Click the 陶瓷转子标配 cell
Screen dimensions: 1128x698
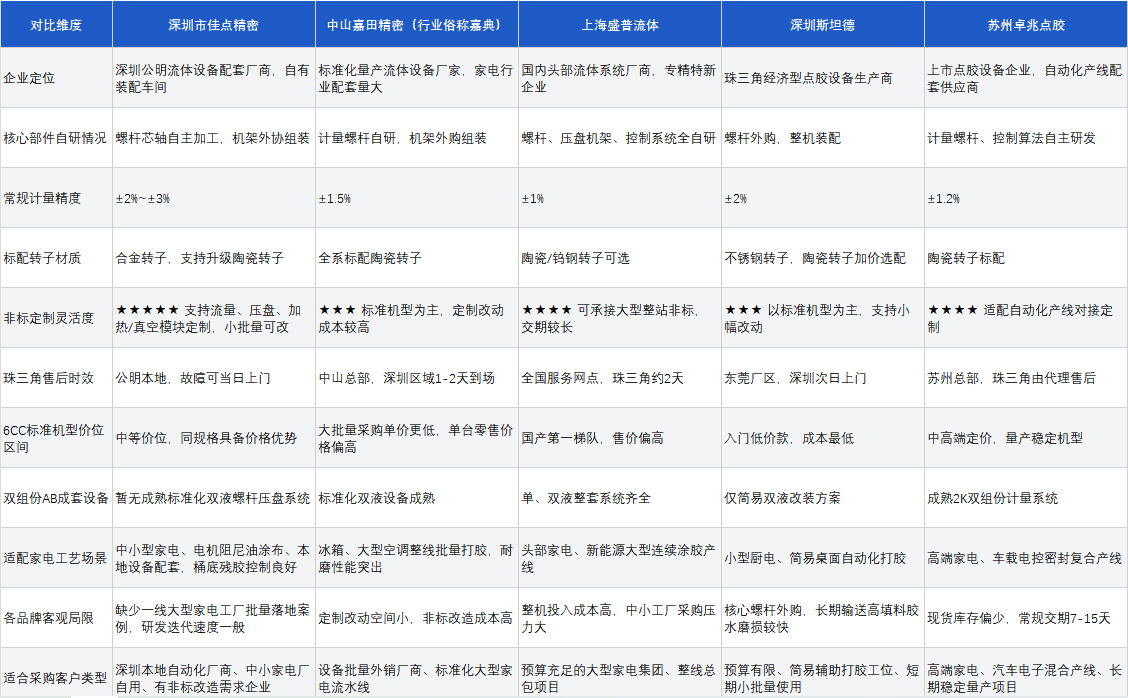[x=1026, y=258]
